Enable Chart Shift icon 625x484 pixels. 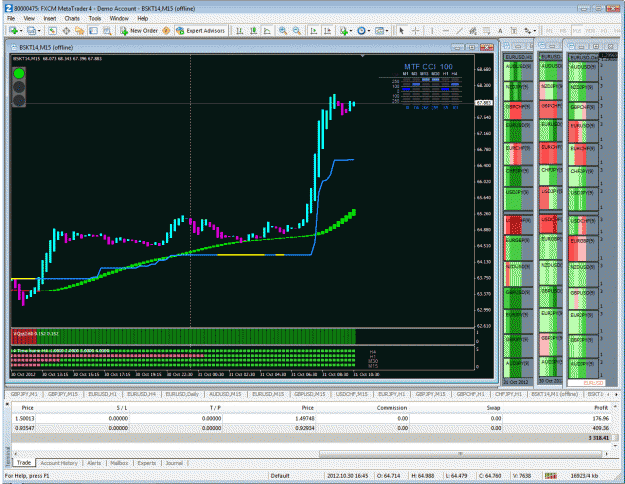[x=327, y=31]
